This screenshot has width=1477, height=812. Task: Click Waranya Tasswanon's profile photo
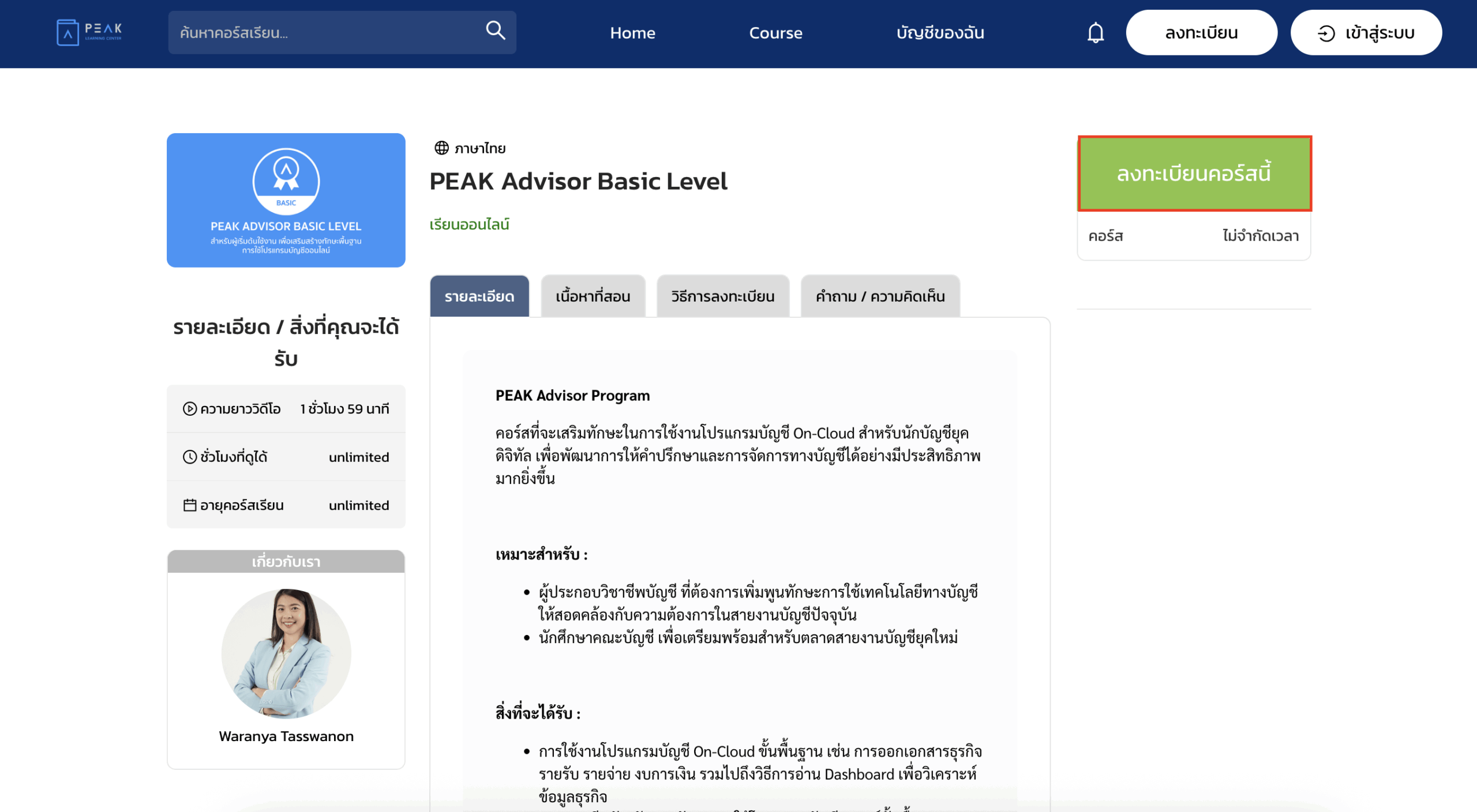pyautogui.click(x=286, y=653)
